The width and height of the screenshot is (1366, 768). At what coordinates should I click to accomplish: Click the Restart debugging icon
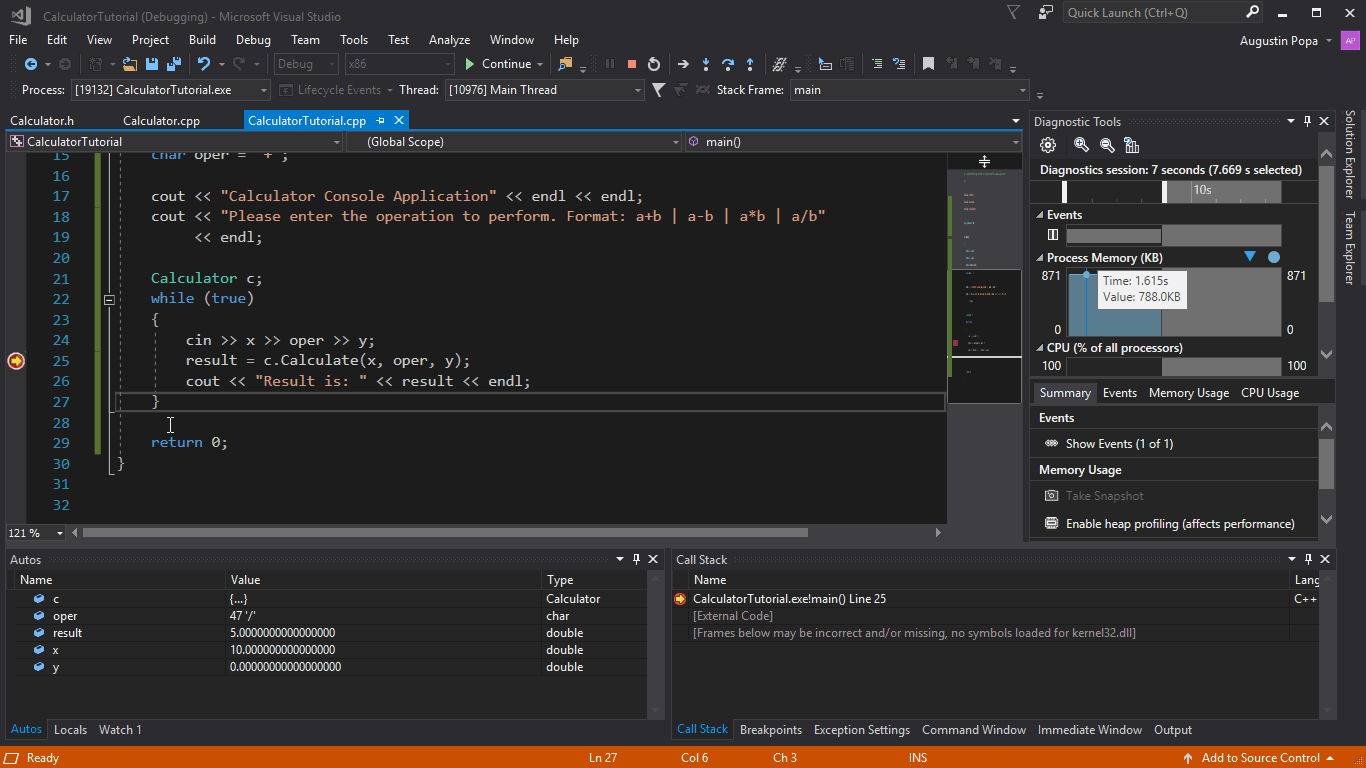[654, 64]
